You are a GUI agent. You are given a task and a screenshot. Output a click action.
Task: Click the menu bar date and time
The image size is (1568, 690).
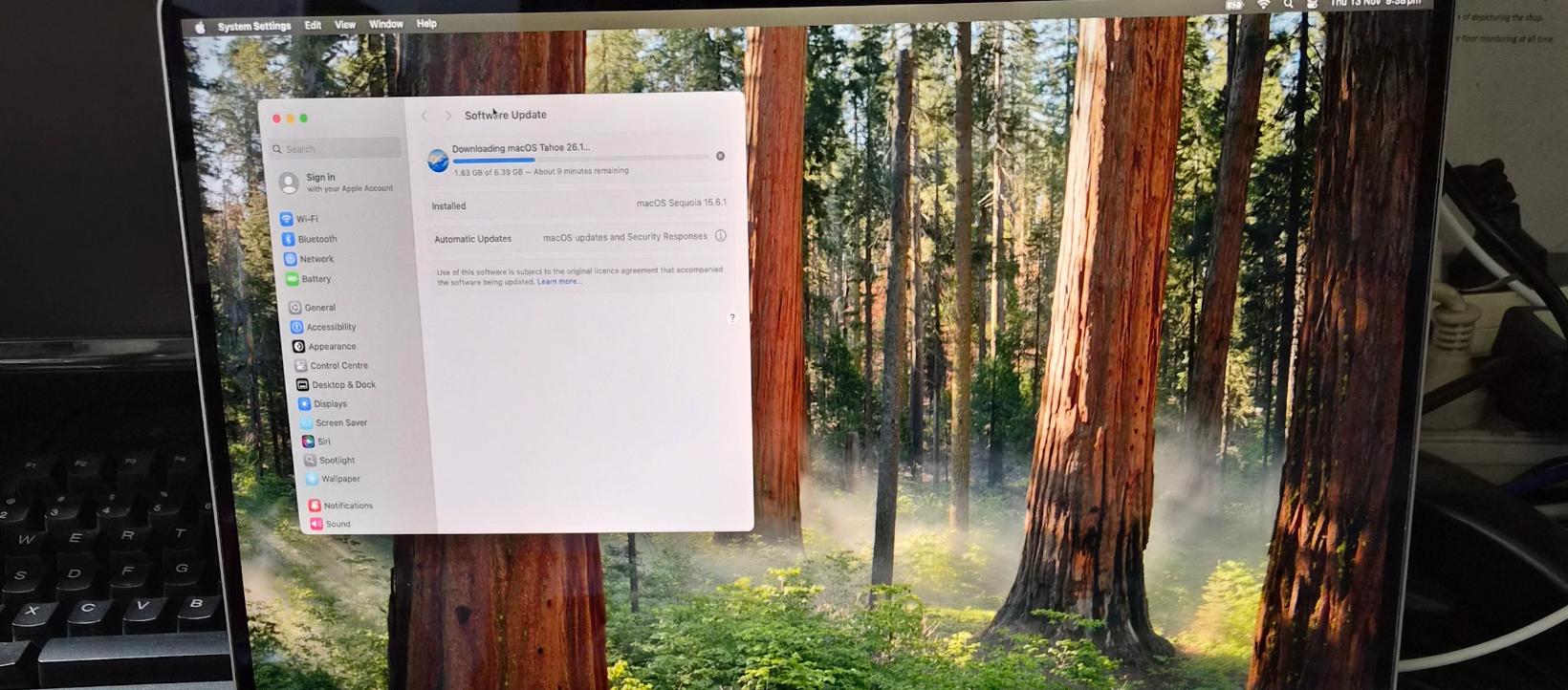1376,4
